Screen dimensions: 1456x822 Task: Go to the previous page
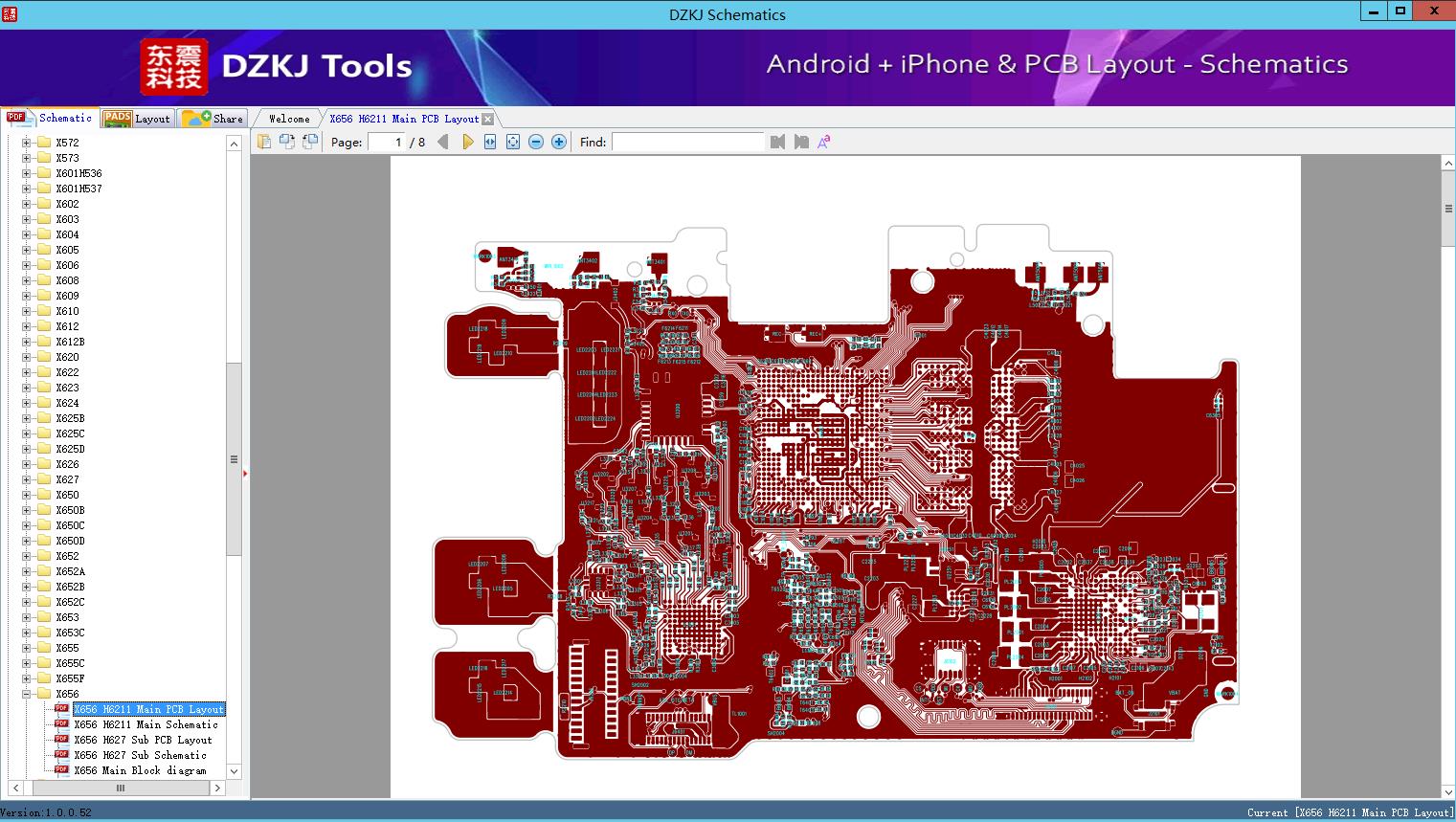tap(442, 142)
